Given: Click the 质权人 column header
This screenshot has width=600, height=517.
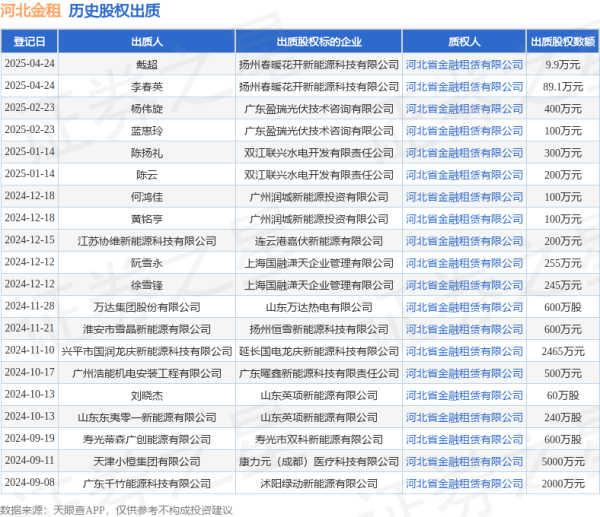Looking at the screenshot, I should 464,41.
